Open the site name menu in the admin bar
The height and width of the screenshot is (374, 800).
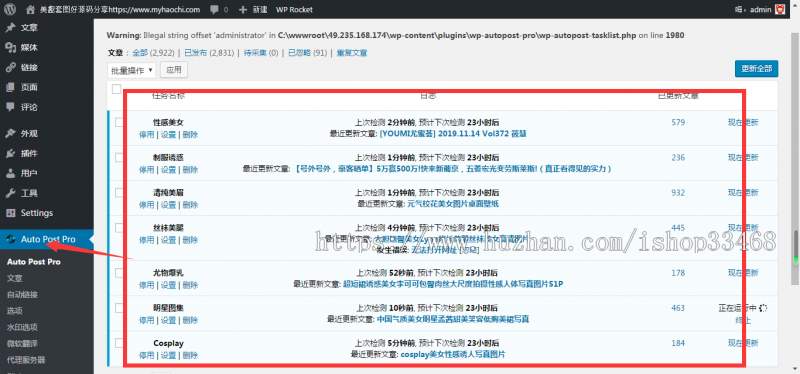tap(120, 9)
